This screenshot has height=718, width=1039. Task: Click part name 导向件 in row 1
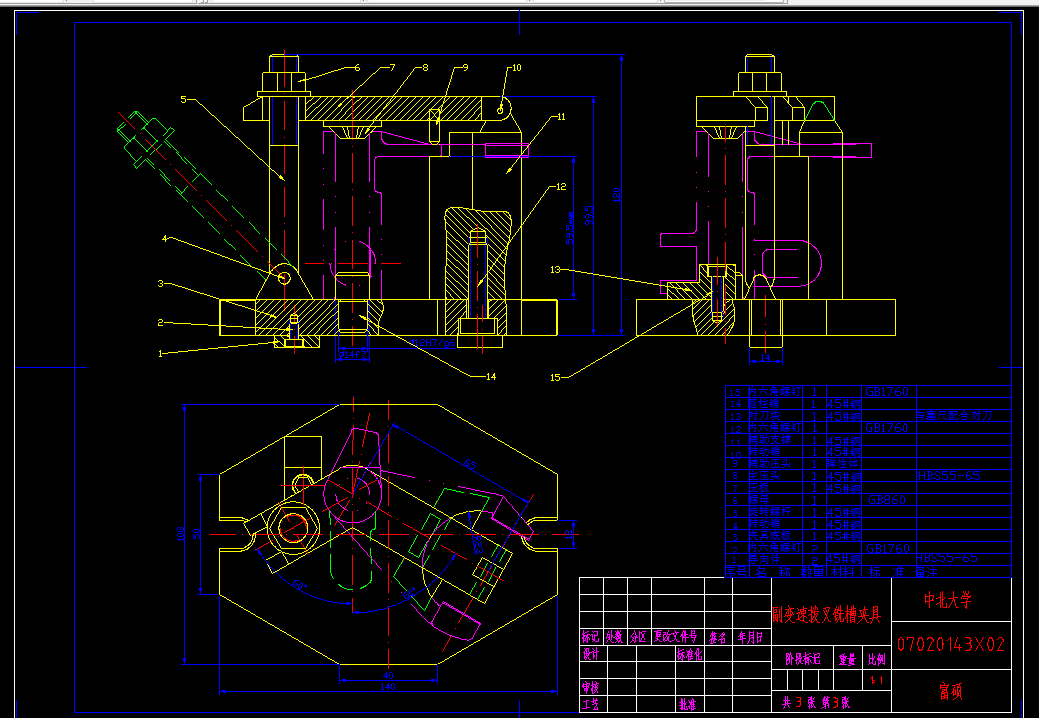[x=764, y=560]
